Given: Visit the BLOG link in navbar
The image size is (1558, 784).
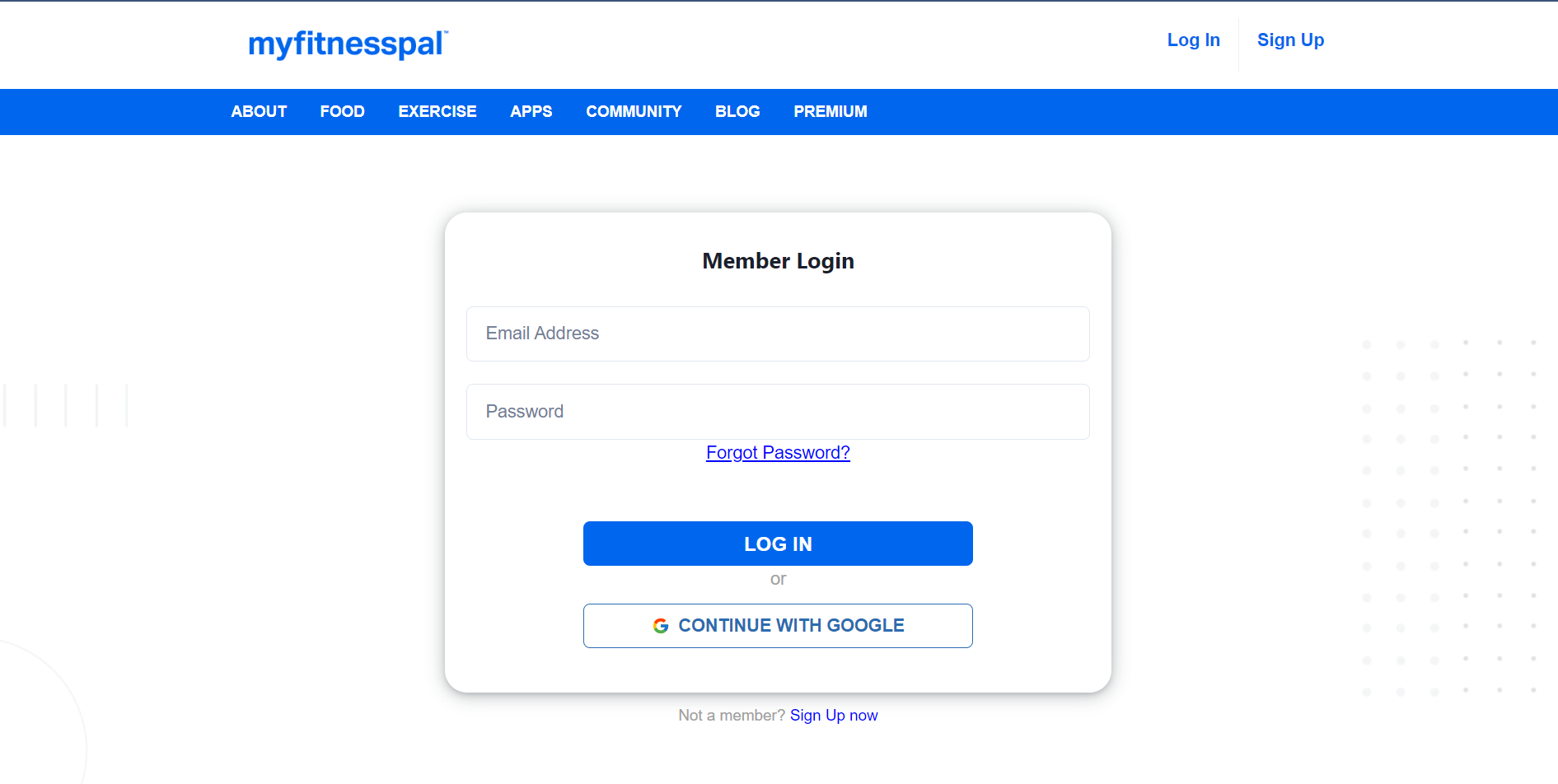Looking at the screenshot, I should (737, 111).
